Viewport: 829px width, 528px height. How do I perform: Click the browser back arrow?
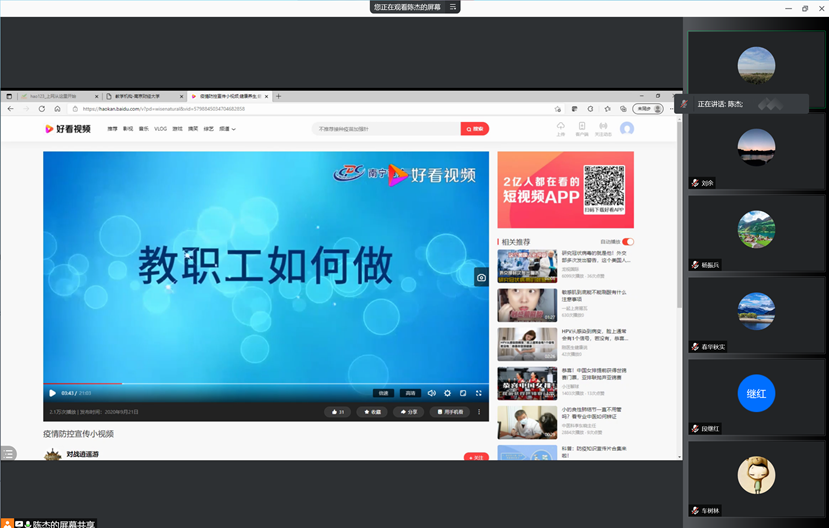pyautogui.click(x=10, y=108)
